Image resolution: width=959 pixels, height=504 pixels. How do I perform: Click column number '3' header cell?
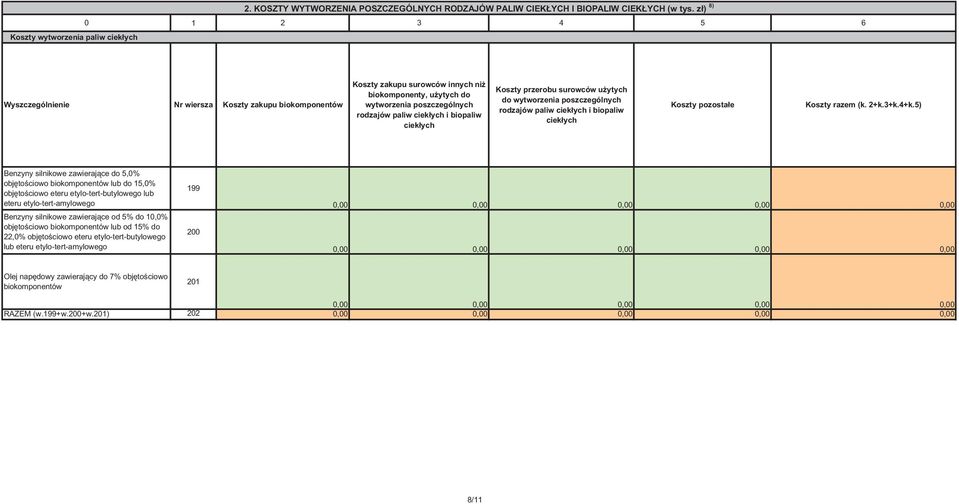pyautogui.click(x=419, y=23)
